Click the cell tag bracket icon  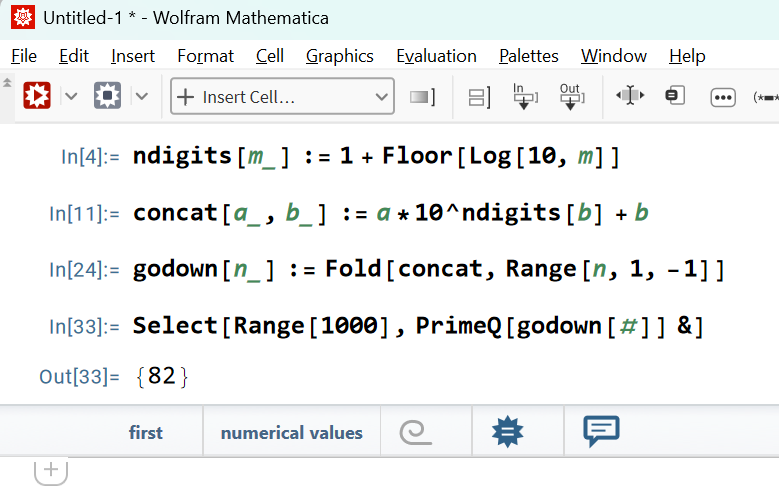click(x=675, y=95)
